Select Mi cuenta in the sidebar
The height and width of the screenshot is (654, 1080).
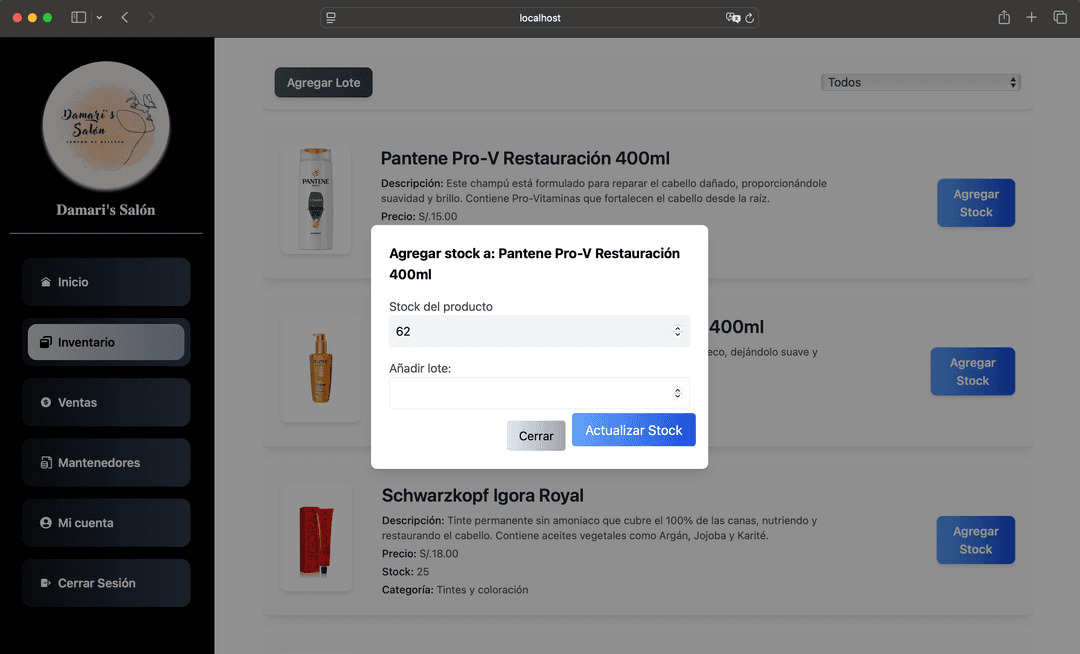point(106,523)
